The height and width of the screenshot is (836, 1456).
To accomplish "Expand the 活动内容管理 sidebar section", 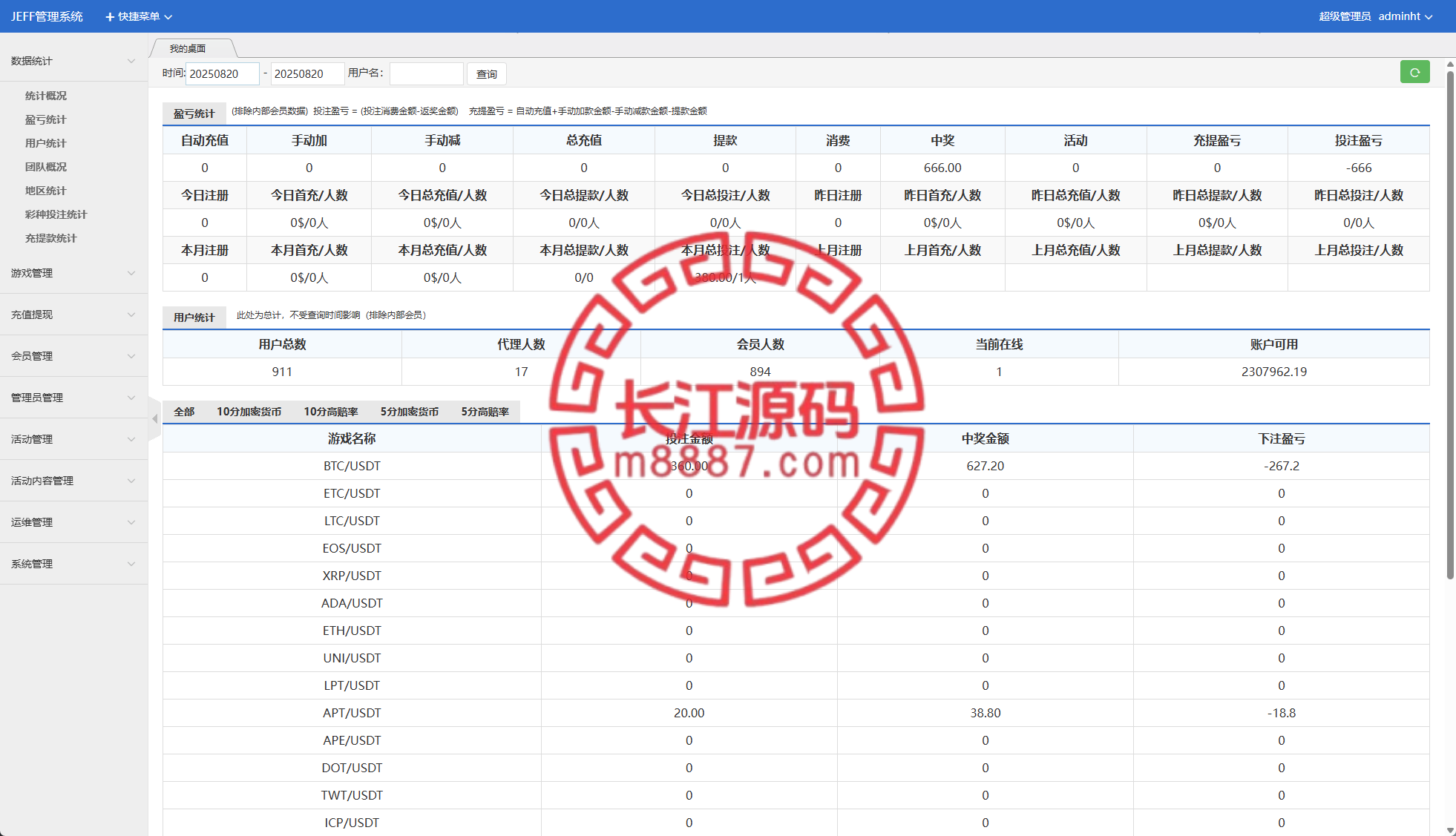I will pyautogui.click(x=73, y=481).
